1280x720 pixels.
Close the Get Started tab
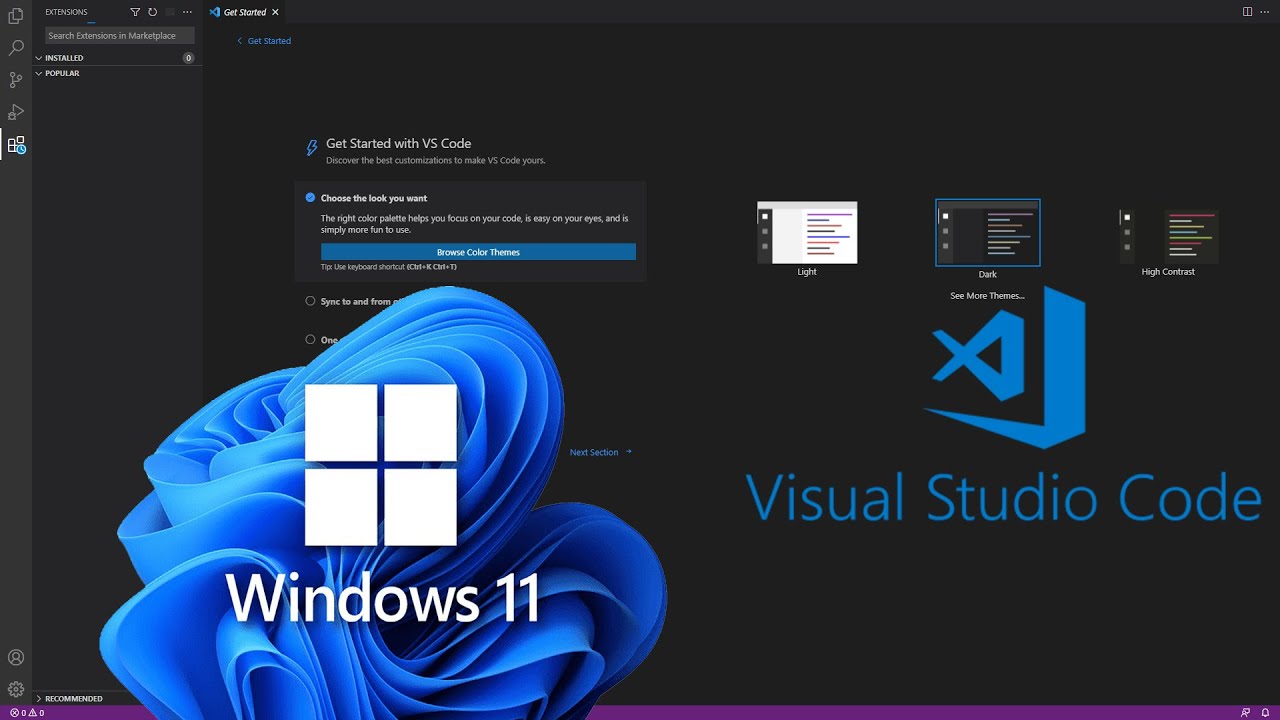275,12
